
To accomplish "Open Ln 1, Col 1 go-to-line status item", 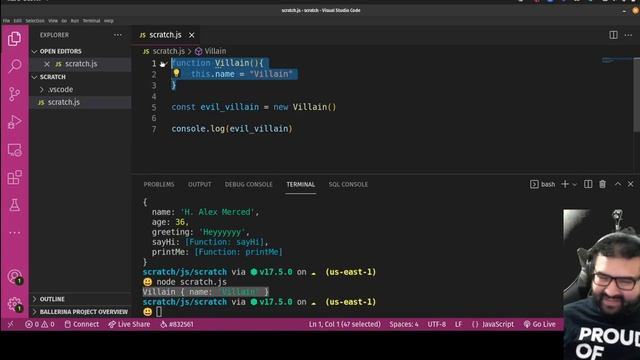I will tap(344, 324).
